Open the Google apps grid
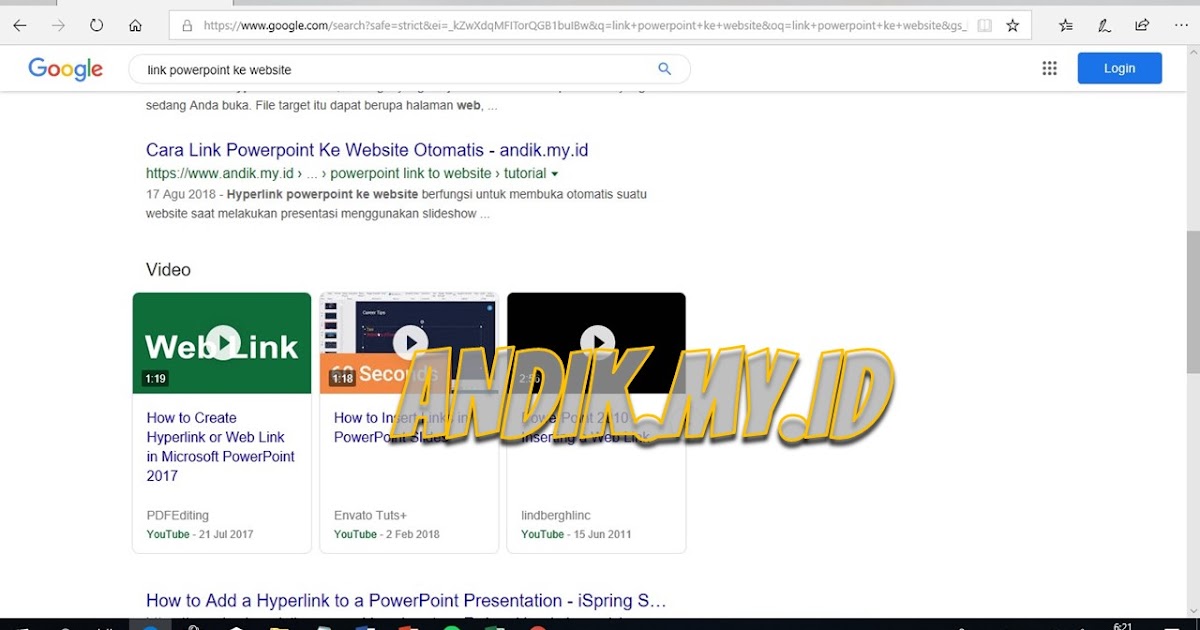Screen dimensions: 1200x630 pyautogui.click(x=1049, y=67)
